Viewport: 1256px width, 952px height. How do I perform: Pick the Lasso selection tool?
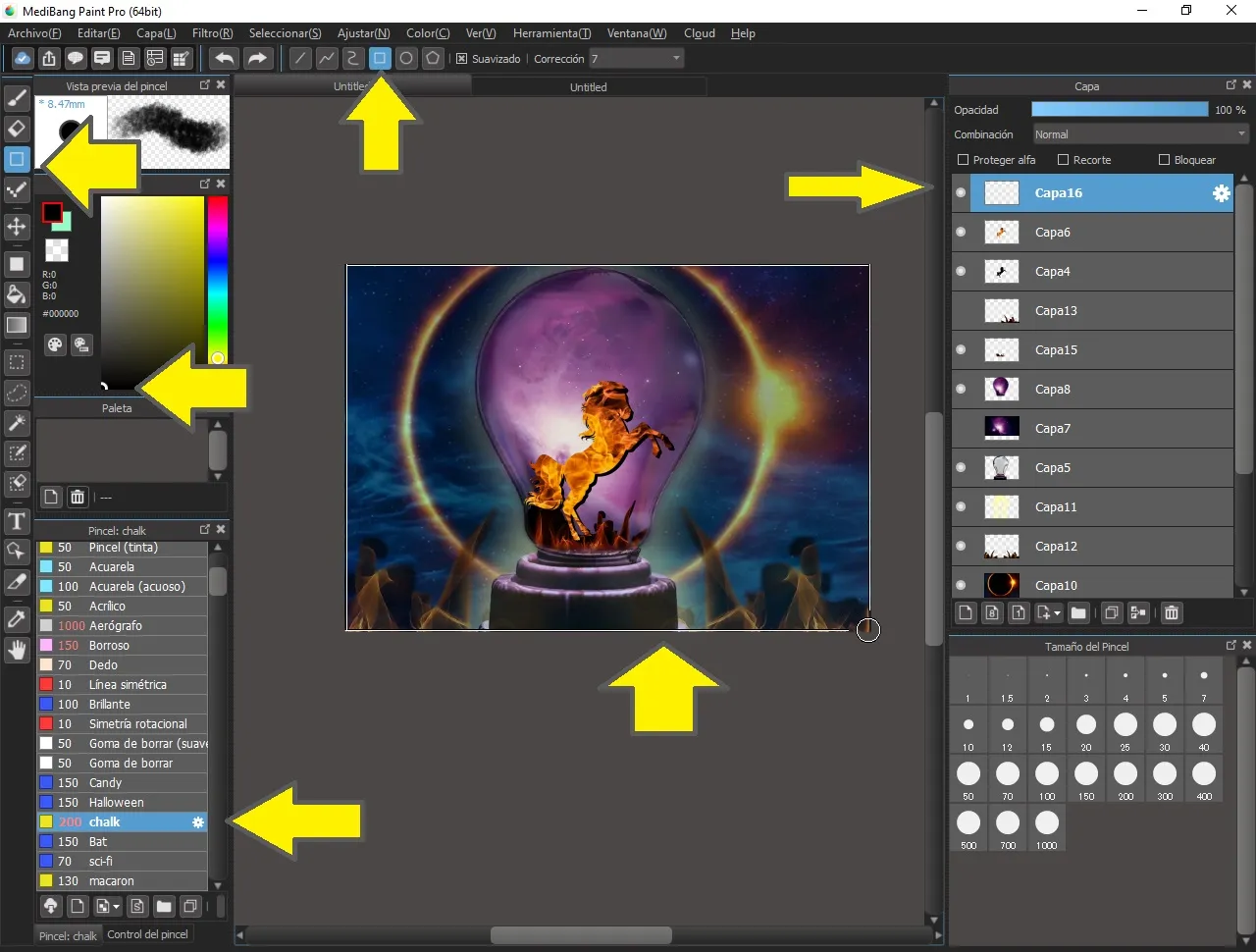(17, 393)
